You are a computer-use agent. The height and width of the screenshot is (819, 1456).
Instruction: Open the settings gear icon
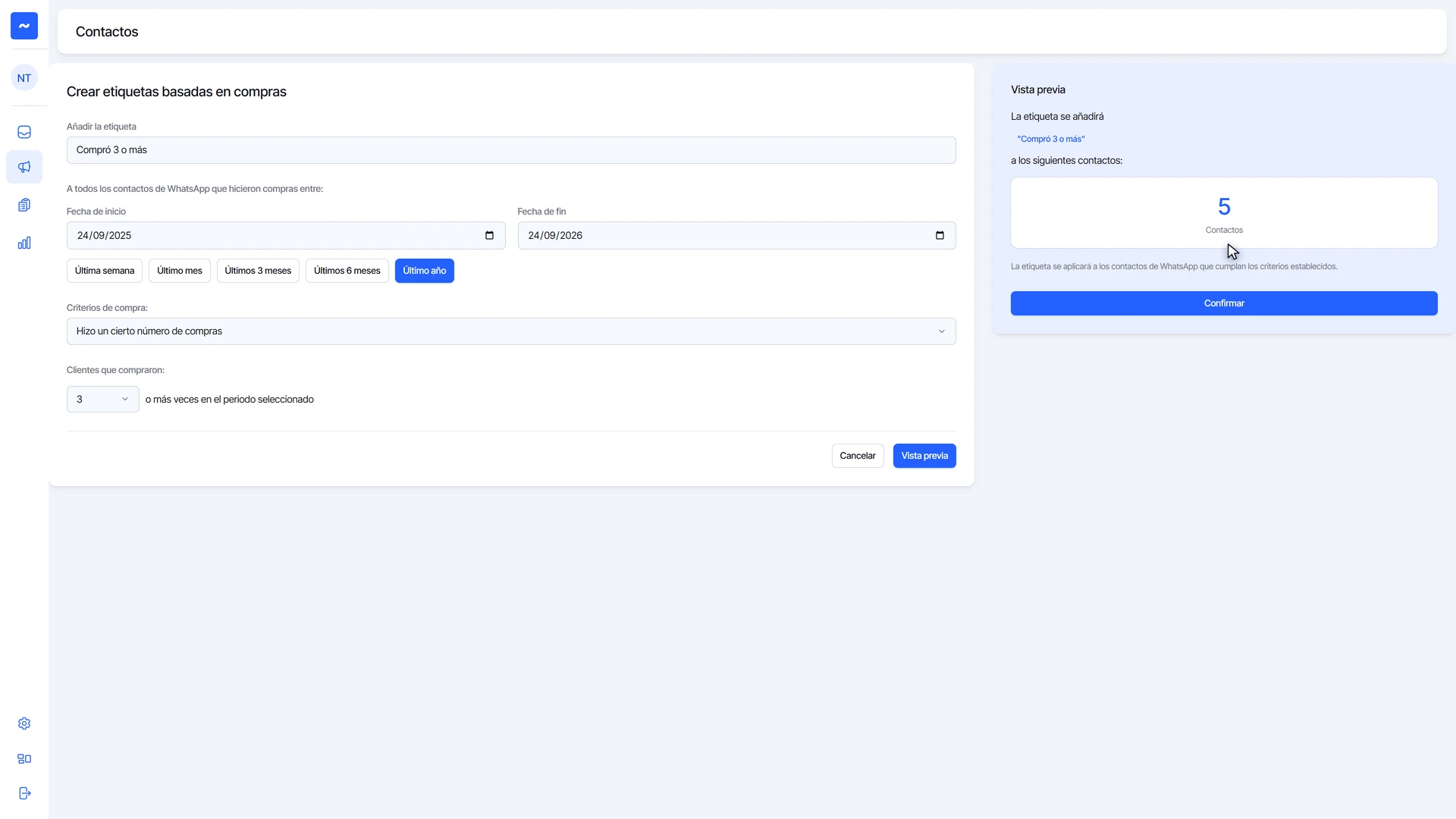coord(24,723)
